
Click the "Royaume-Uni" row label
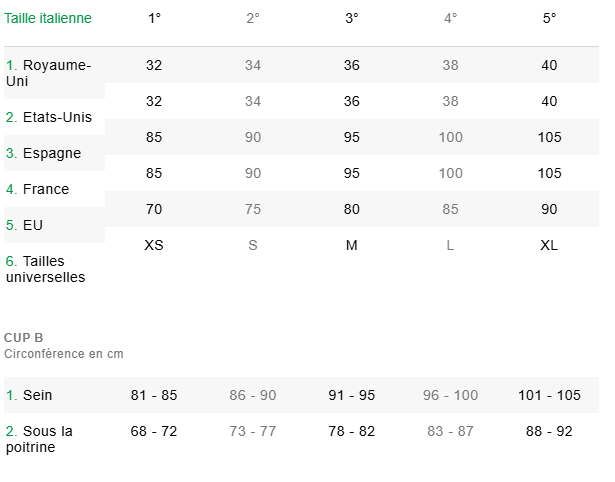pos(49,73)
